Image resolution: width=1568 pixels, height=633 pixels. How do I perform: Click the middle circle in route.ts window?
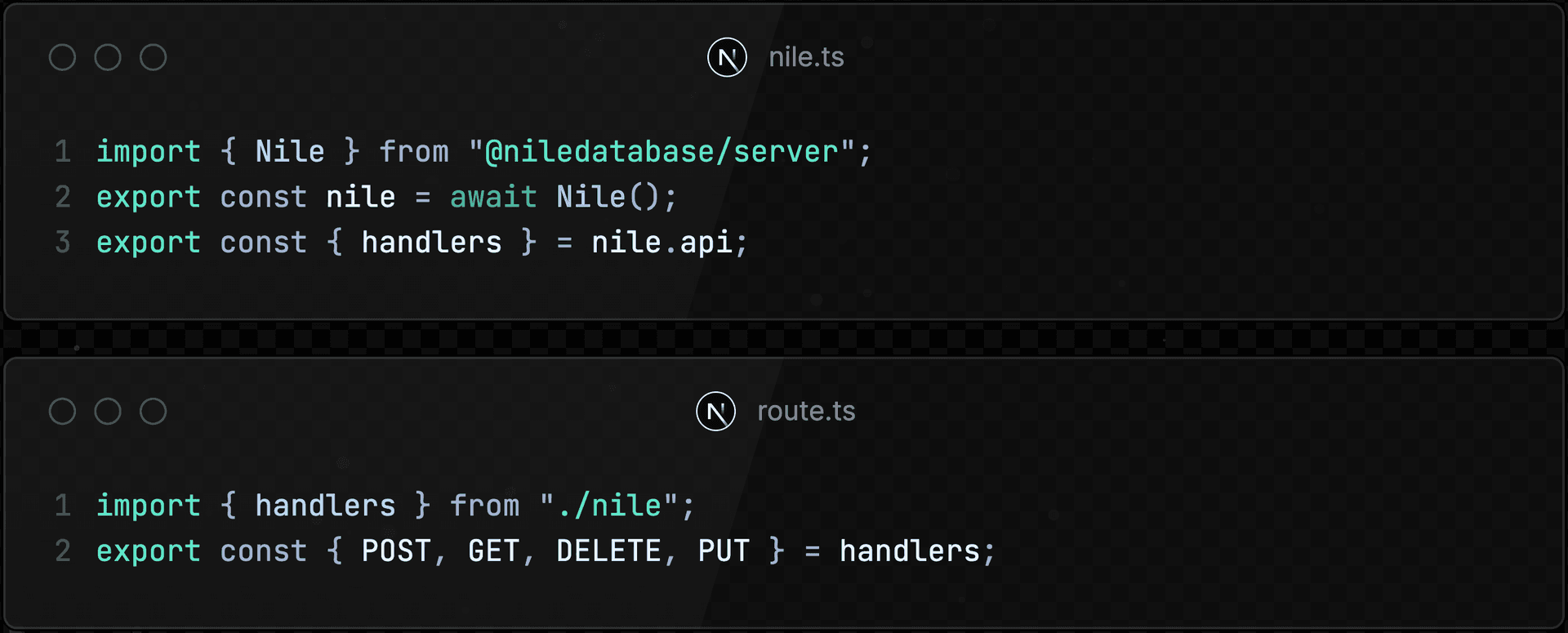(x=108, y=412)
